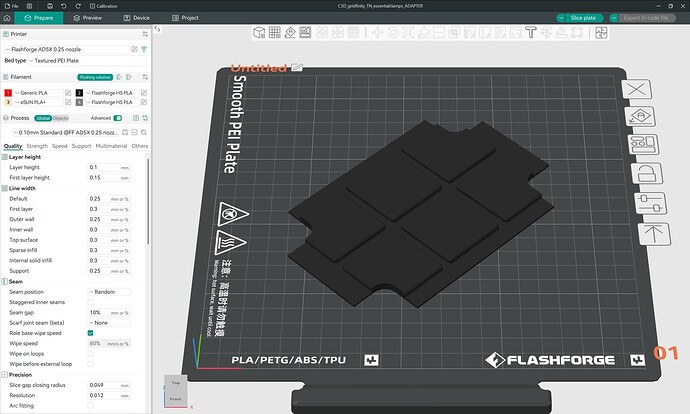Click the Flushing volumes button

click(x=95, y=77)
